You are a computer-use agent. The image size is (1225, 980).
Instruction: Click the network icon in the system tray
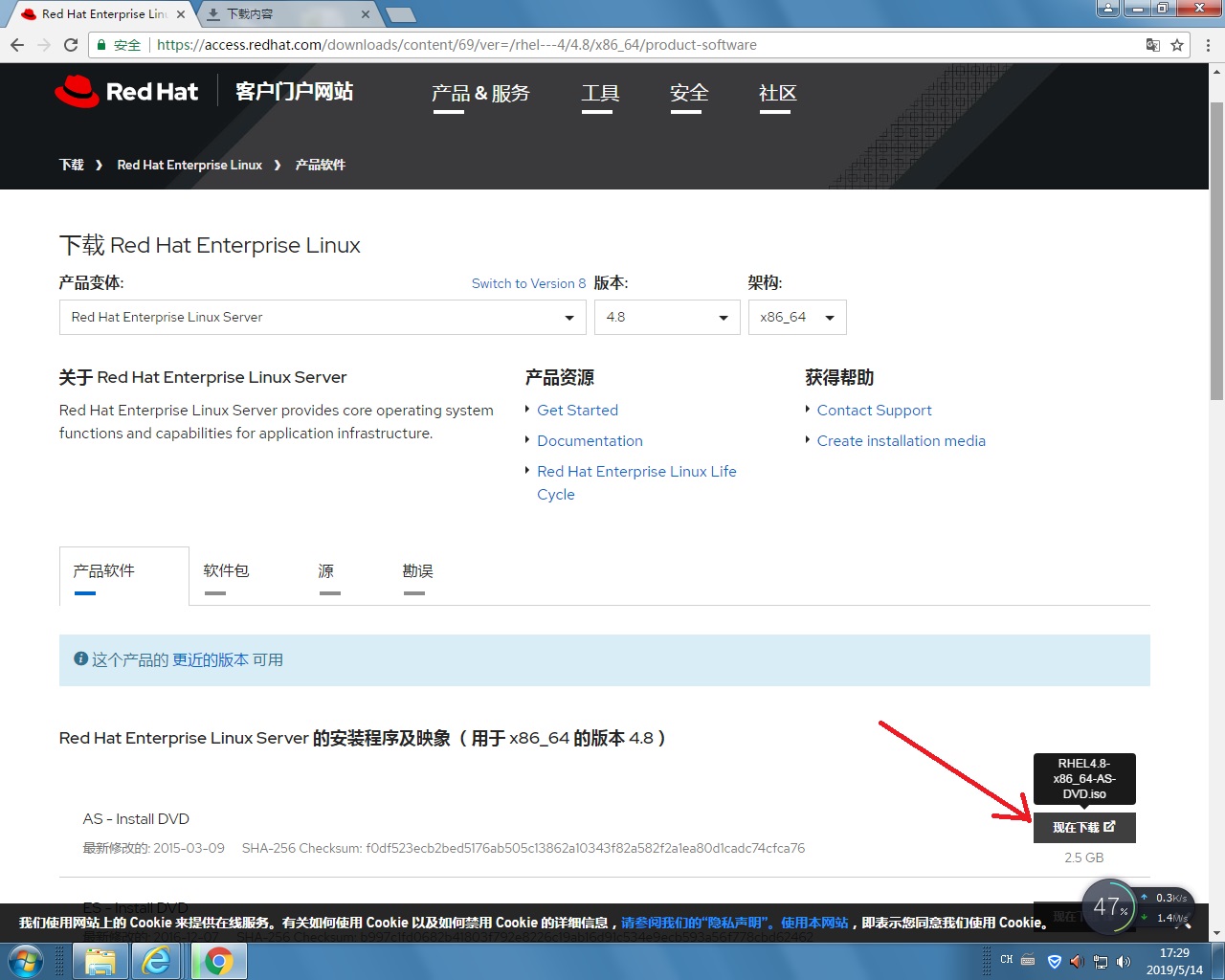(x=1101, y=961)
